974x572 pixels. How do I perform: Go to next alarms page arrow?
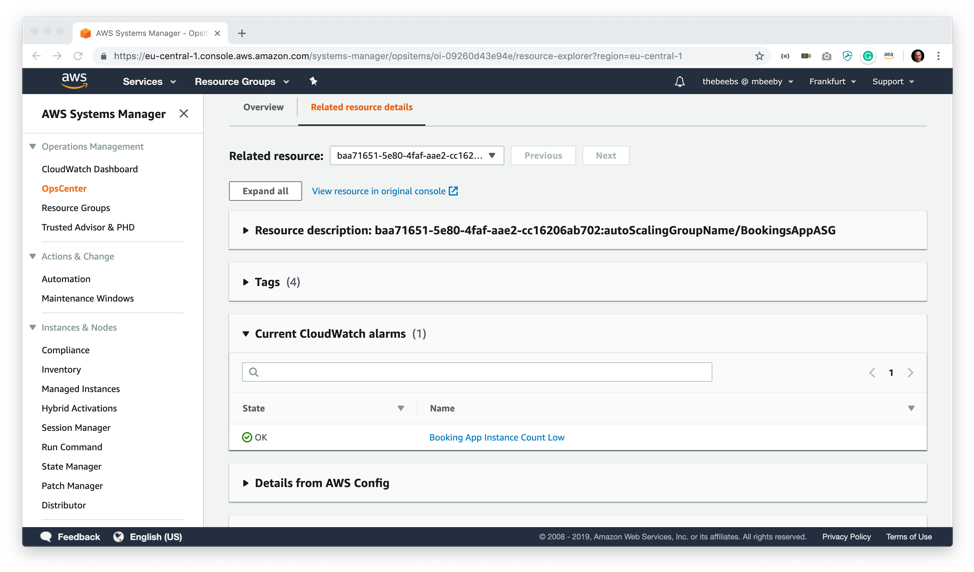pyautogui.click(x=911, y=373)
